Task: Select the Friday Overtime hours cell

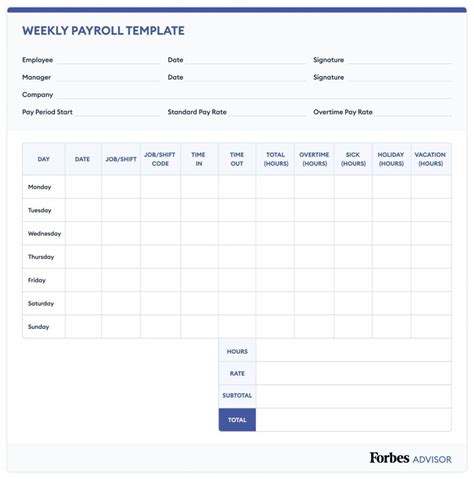Action: (x=314, y=280)
